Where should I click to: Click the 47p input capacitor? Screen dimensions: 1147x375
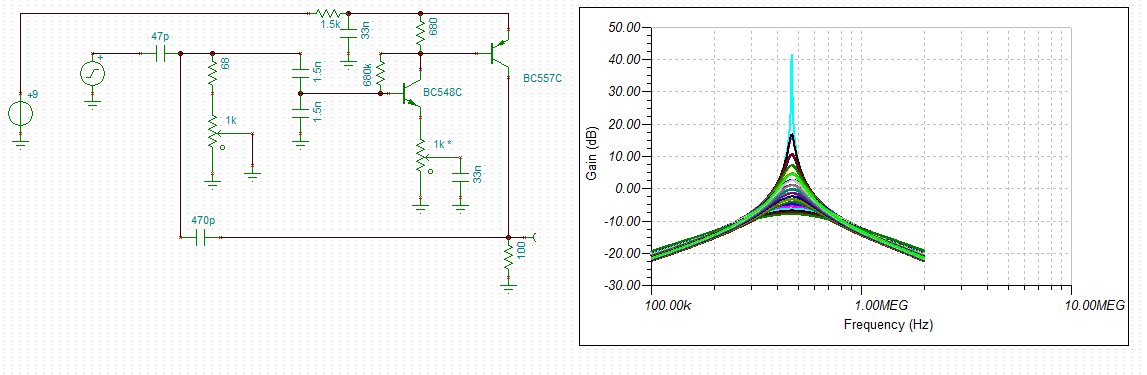pyautogui.click(x=160, y=53)
